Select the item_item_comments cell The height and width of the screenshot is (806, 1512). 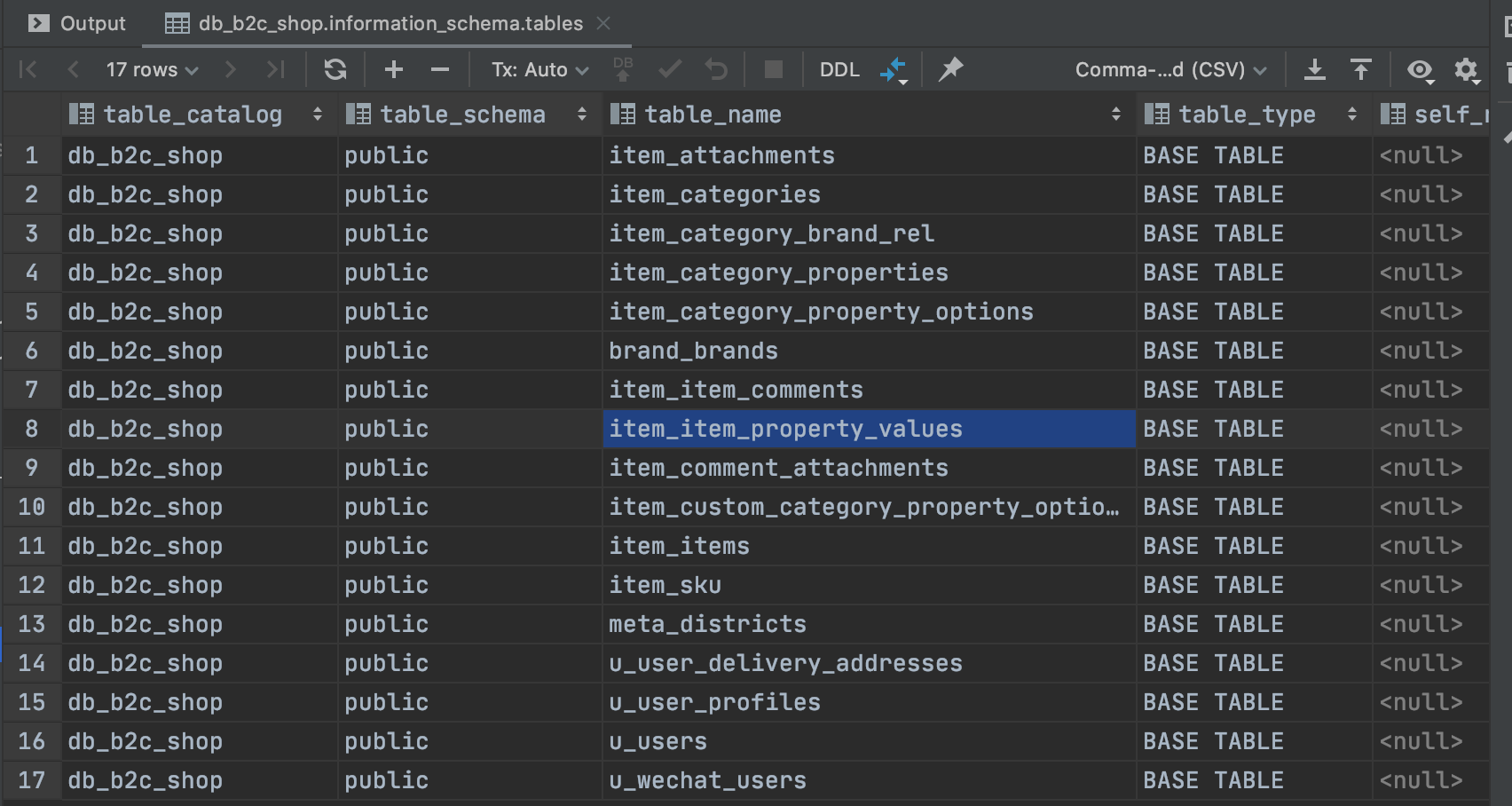click(x=870, y=390)
